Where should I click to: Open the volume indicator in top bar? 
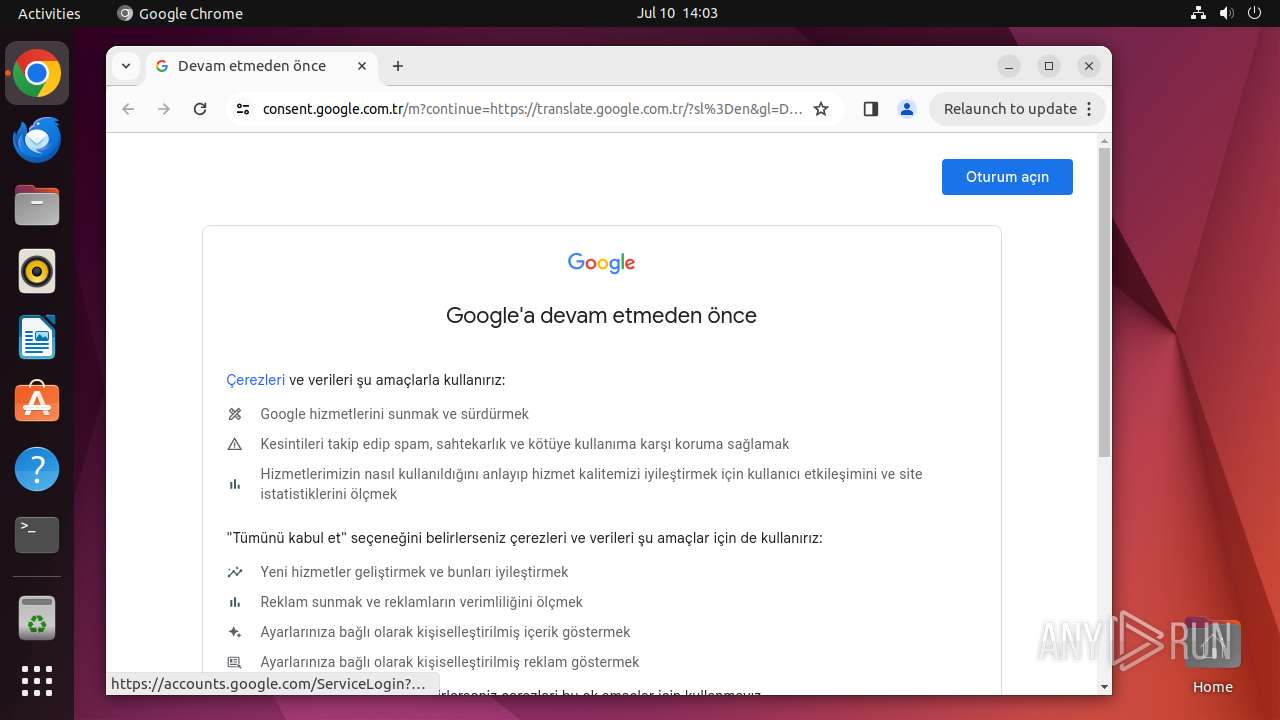[x=1227, y=13]
